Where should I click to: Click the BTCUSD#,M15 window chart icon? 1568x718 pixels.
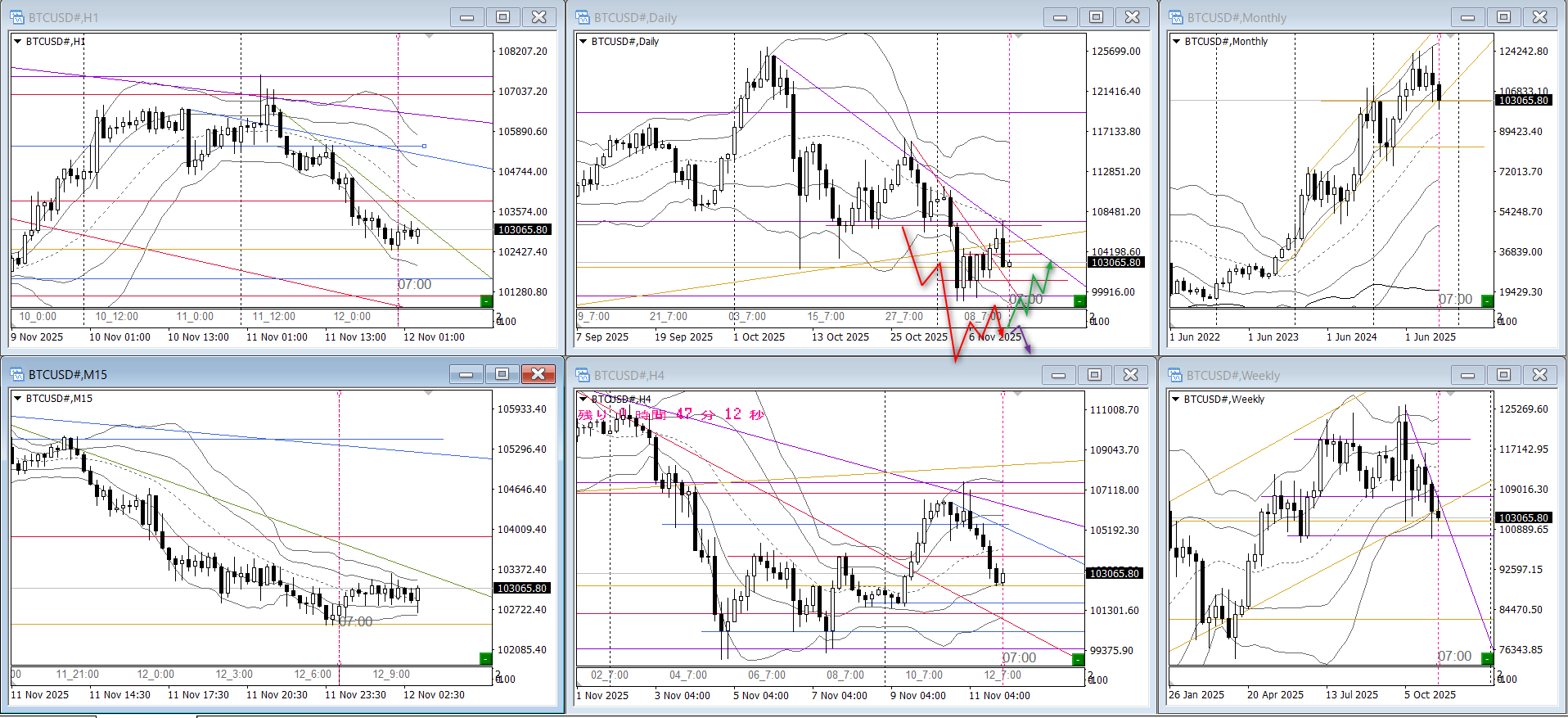pyautogui.click(x=17, y=374)
